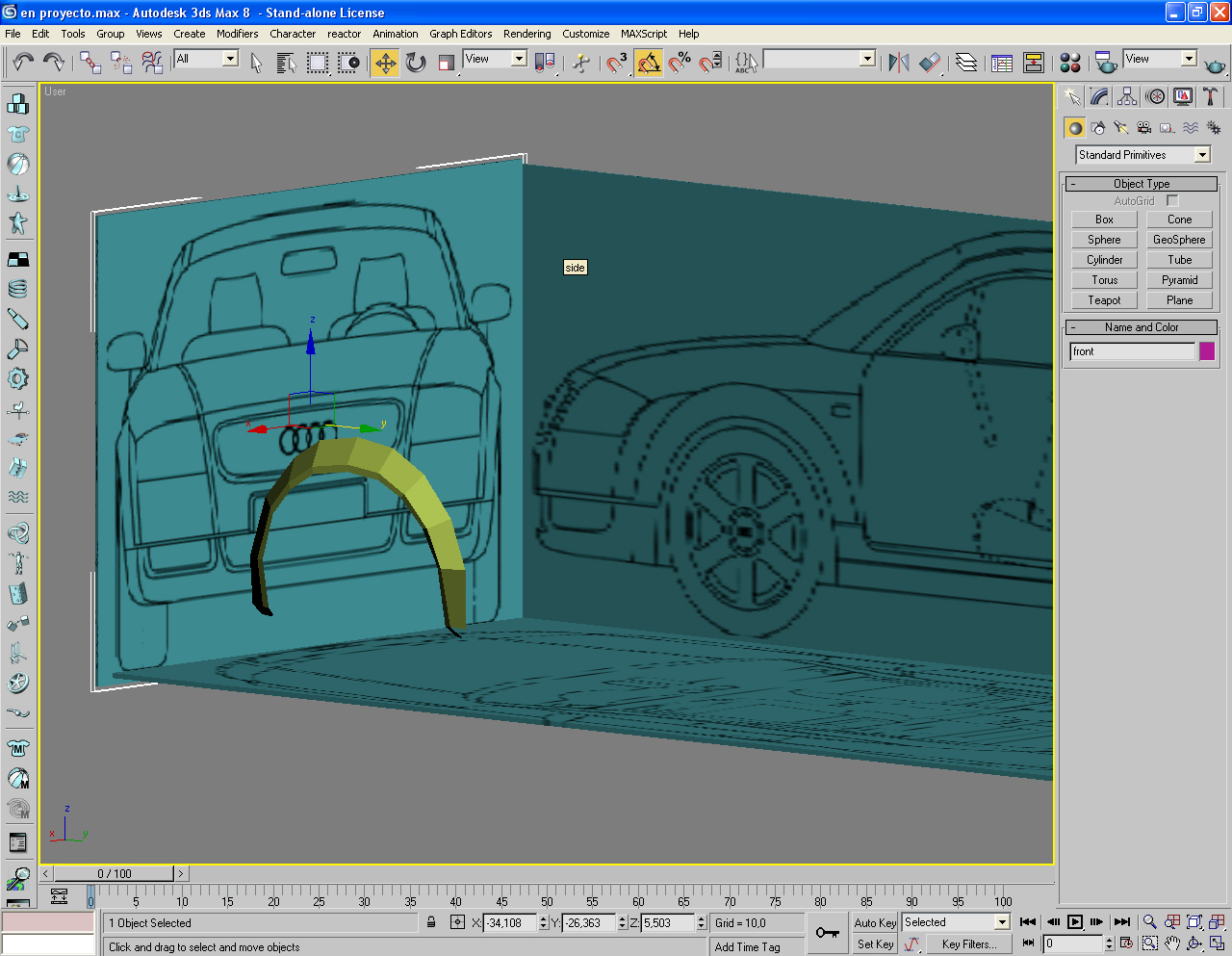Click the Play Animation button
Screen dimensions: 1232x956
point(1075,922)
